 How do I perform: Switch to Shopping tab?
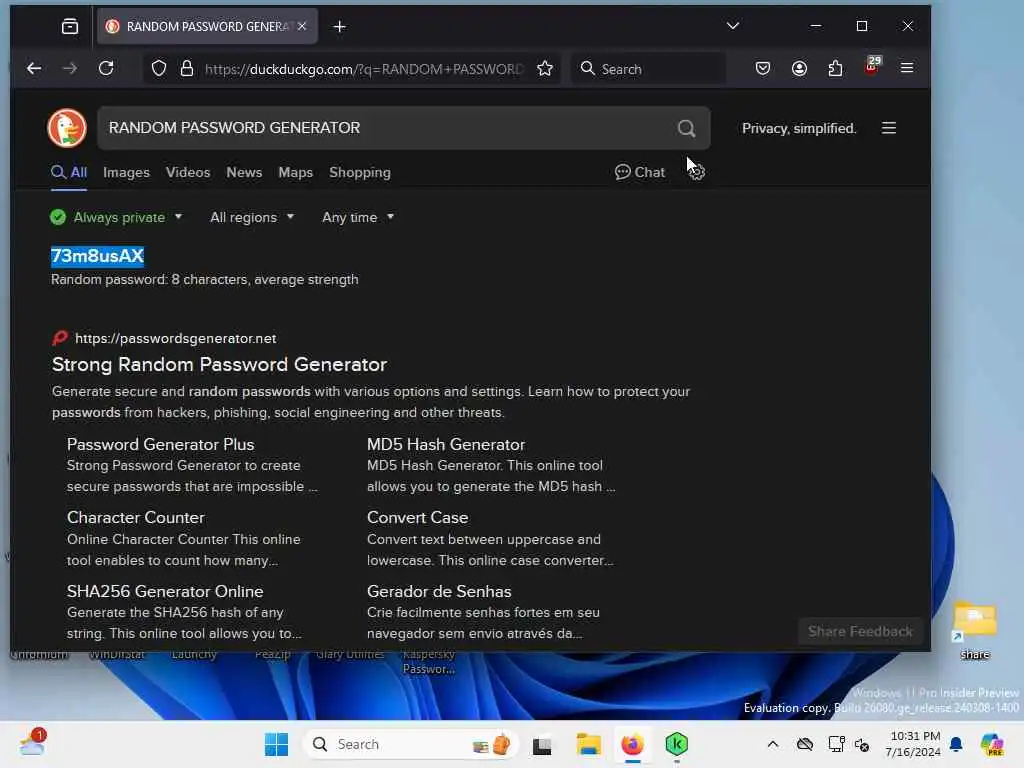360,172
